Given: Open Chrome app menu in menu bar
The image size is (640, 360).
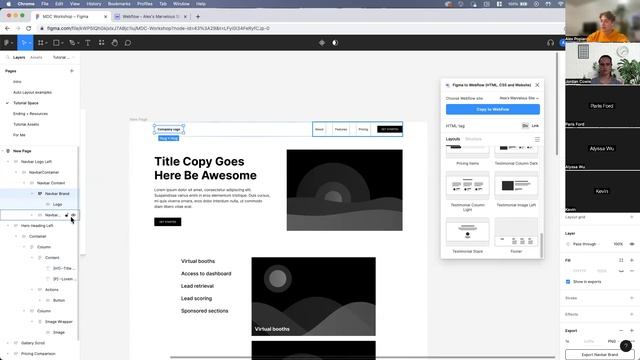Looking at the screenshot, I should click(26, 4).
